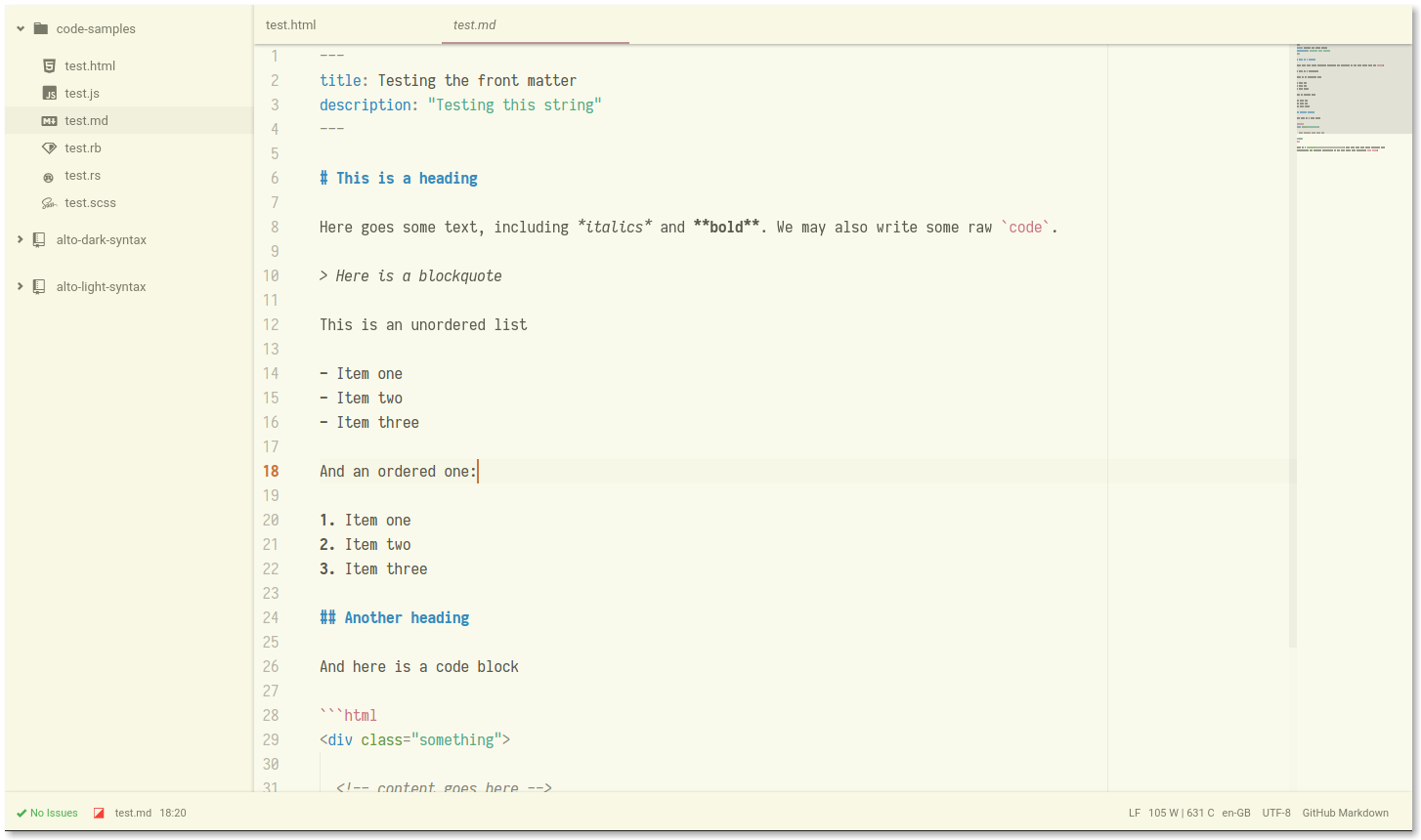
Task: Click 'And an ordered one:' line
Action: click(399, 471)
